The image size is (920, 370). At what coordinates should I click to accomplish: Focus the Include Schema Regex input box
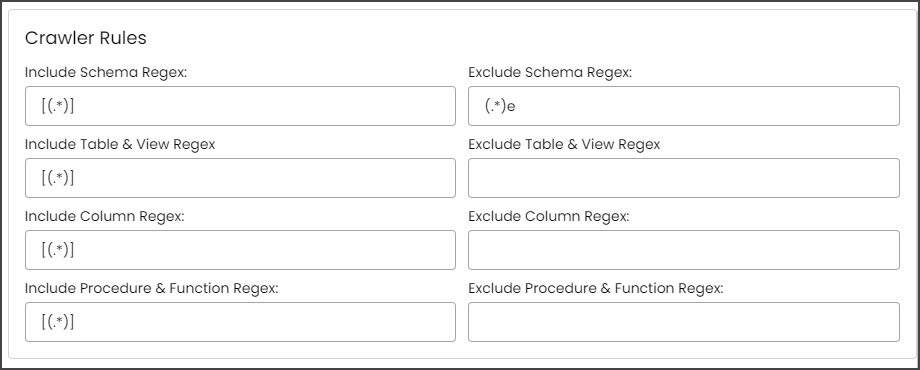(240, 106)
